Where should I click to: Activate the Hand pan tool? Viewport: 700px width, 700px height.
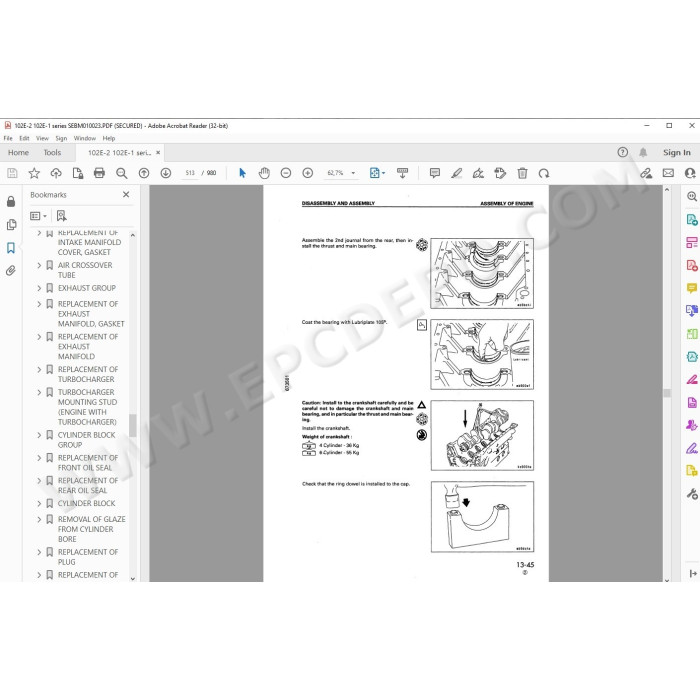point(264,173)
